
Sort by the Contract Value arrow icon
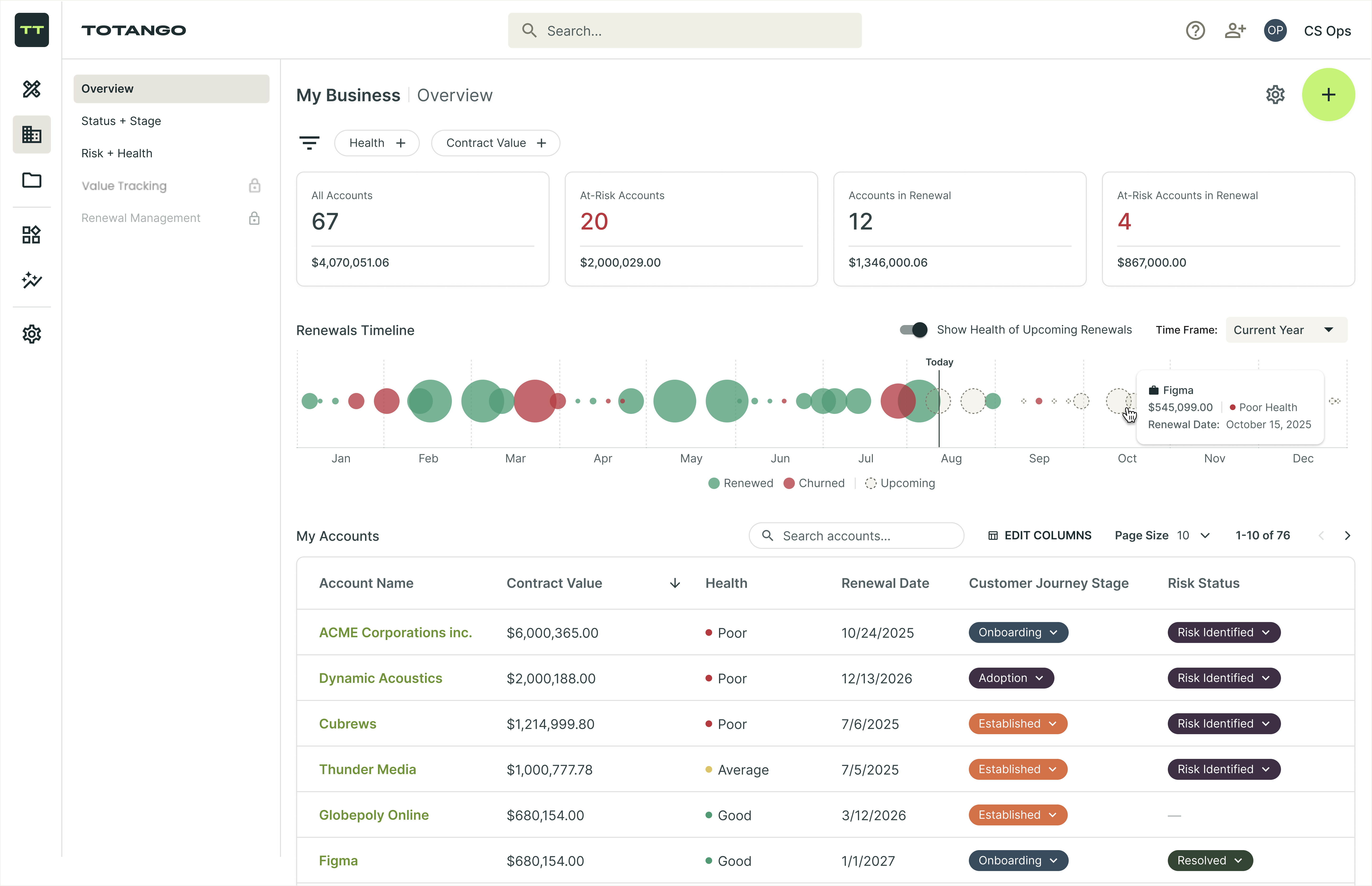coord(675,583)
